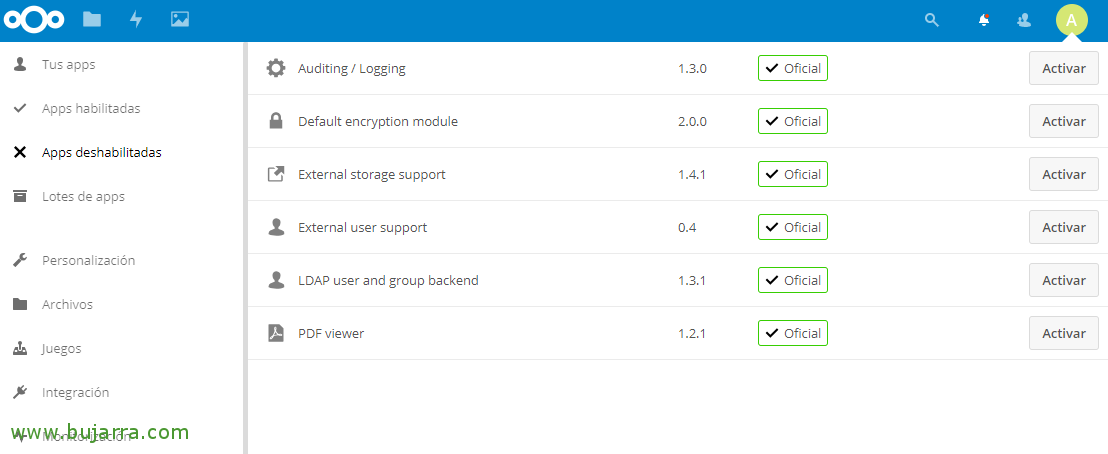
Task: Enable LDAP user and group backend
Action: point(1063,280)
